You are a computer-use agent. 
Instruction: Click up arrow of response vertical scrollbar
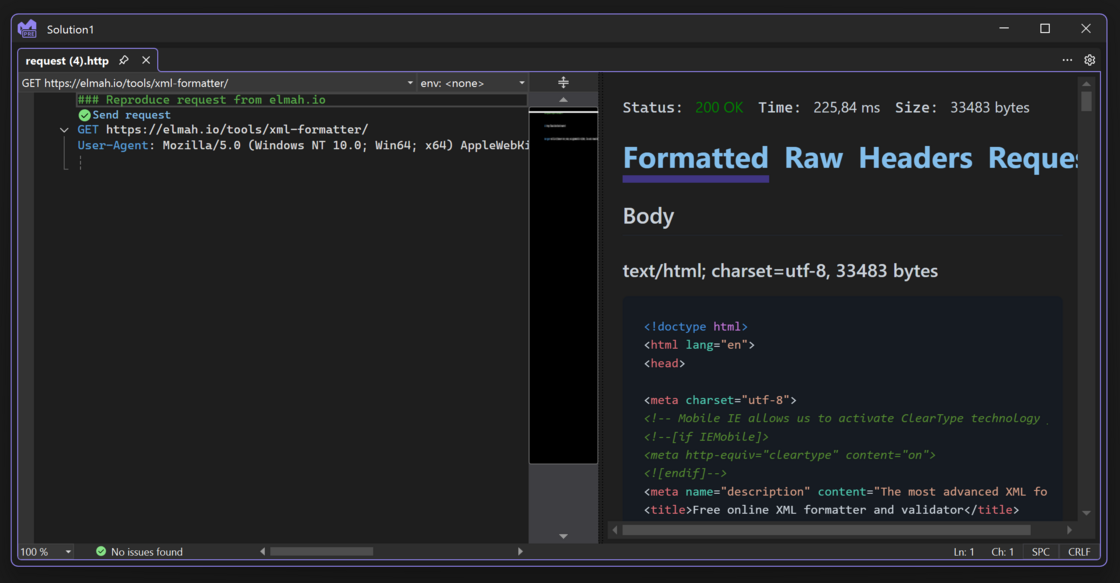pyautogui.click(x=1086, y=84)
